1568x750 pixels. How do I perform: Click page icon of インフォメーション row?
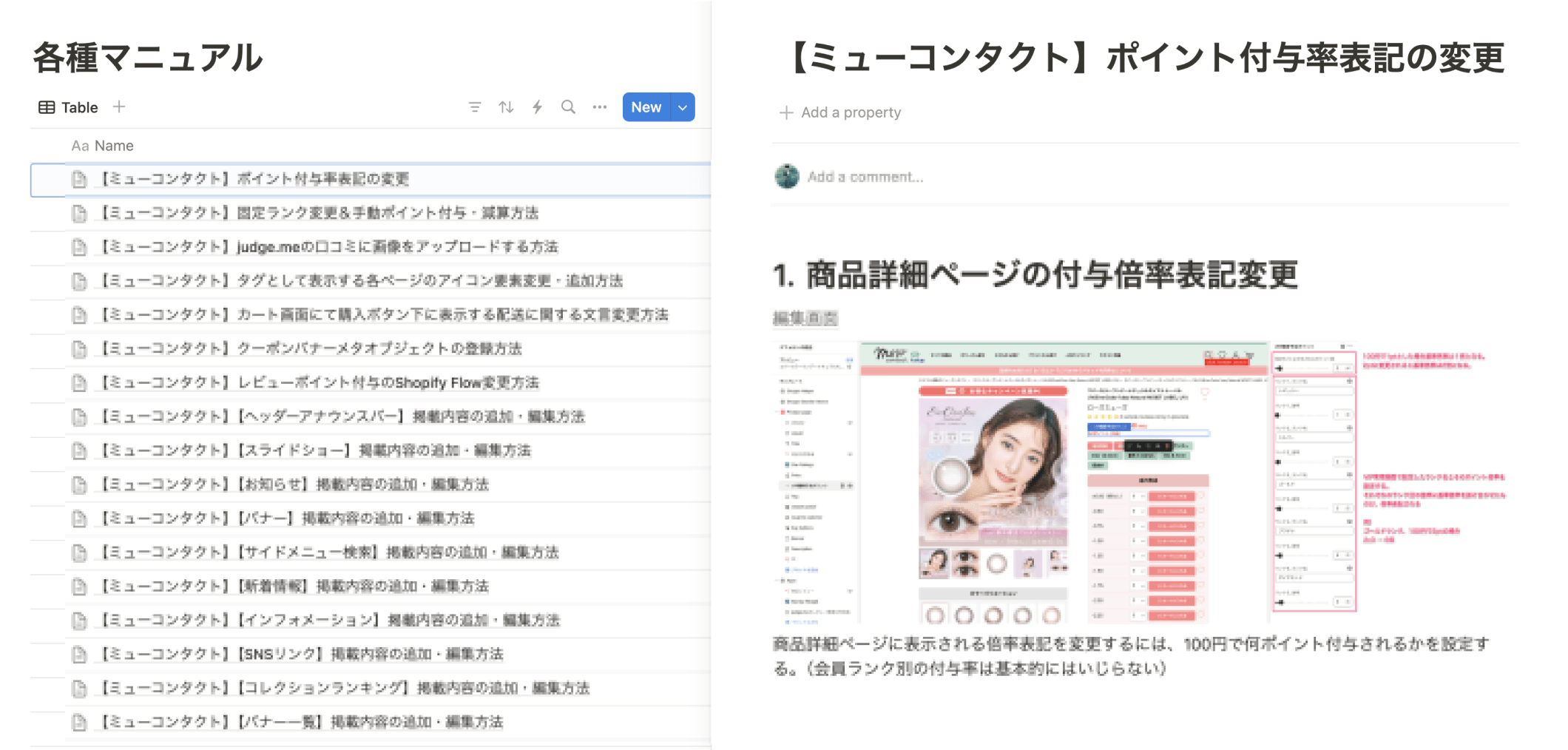79,620
